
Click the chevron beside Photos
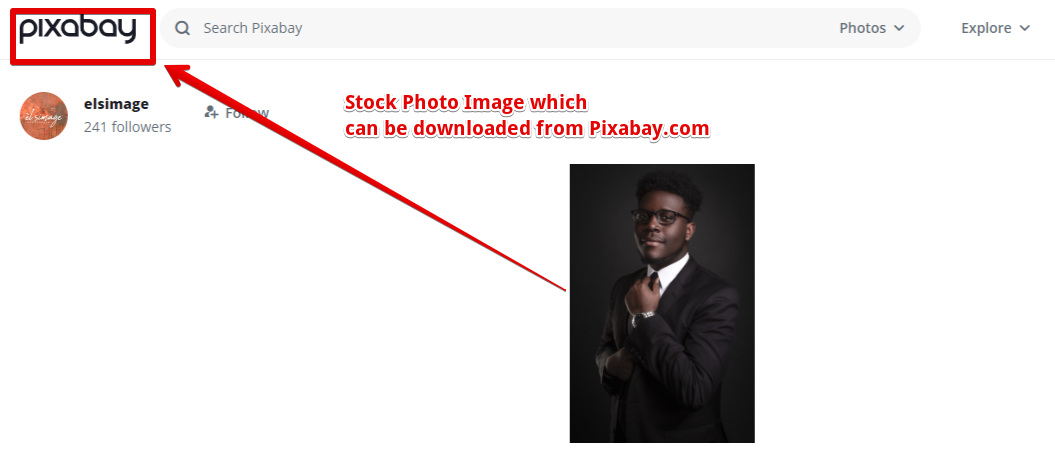point(899,28)
